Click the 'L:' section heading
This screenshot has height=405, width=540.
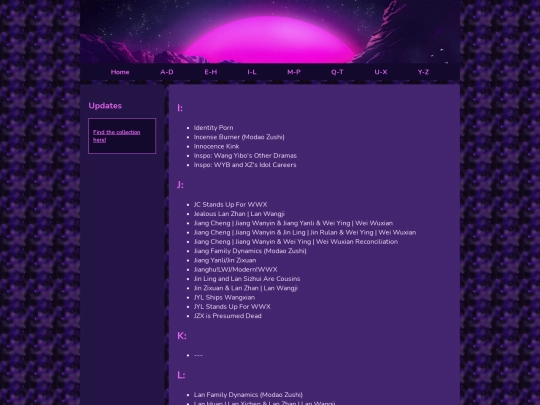coord(181,375)
